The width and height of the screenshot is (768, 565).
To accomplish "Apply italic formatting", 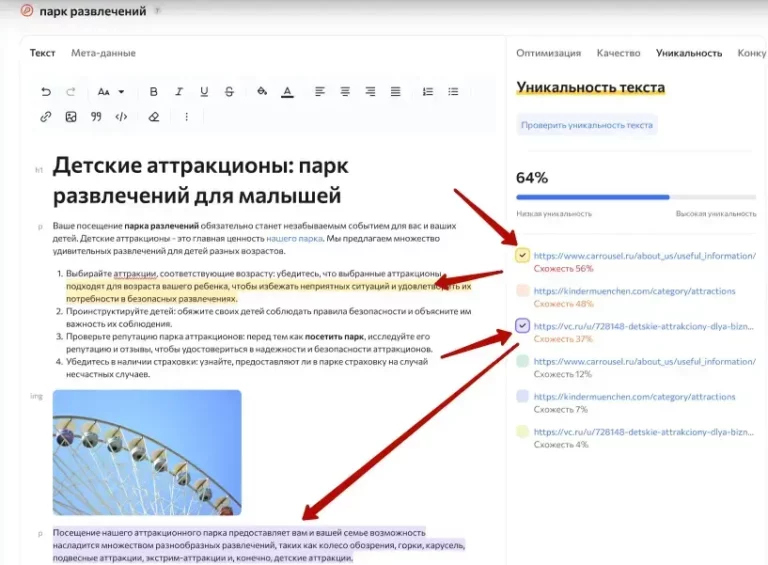I will click(x=179, y=92).
